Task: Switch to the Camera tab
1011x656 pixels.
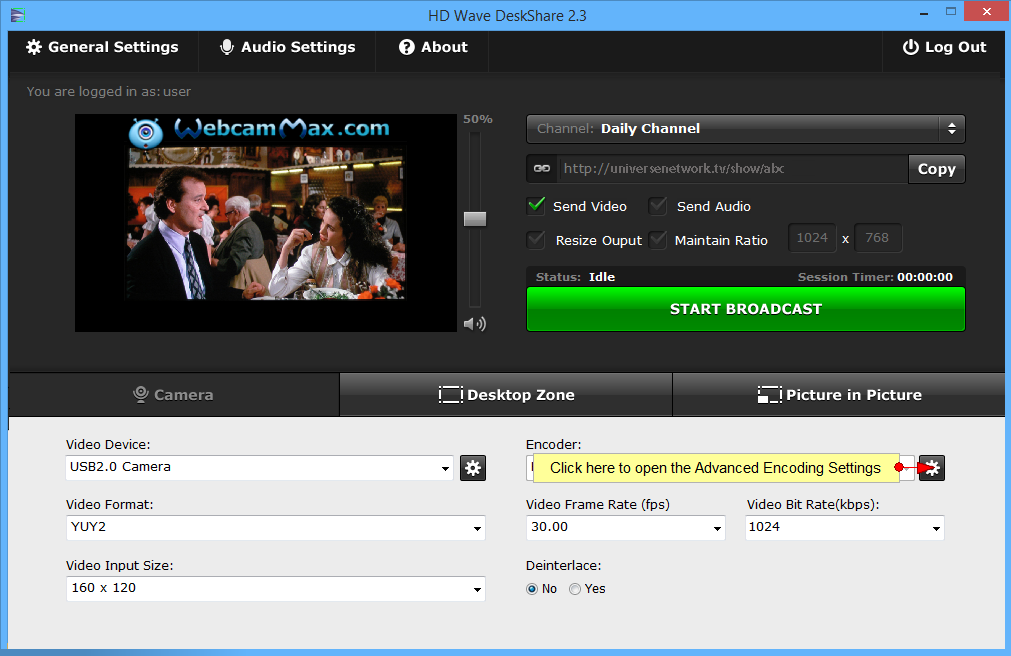Action: pyautogui.click(x=173, y=395)
